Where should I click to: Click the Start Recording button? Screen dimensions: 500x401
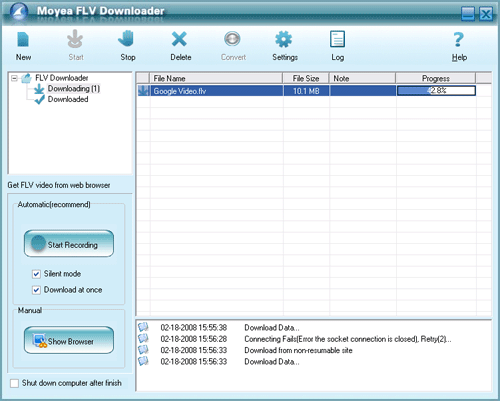(69, 244)
